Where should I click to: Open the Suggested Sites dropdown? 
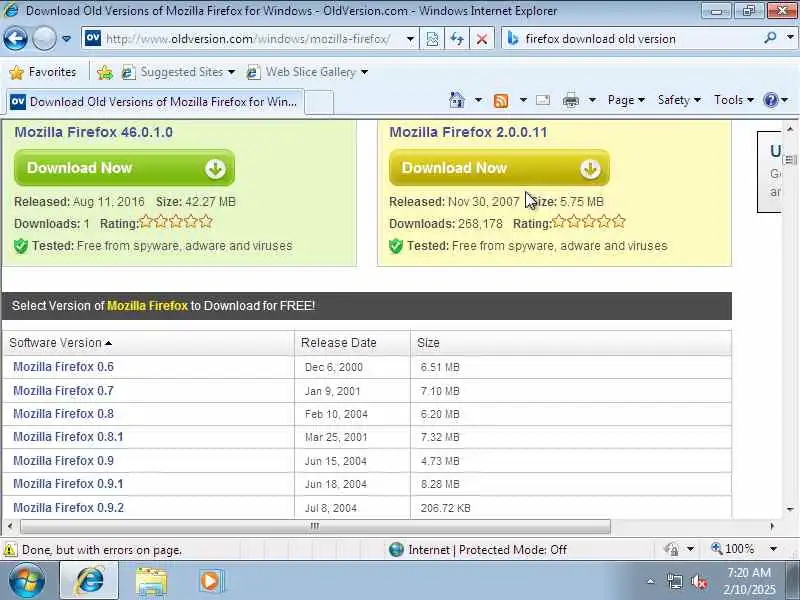(x=178, y=72)
